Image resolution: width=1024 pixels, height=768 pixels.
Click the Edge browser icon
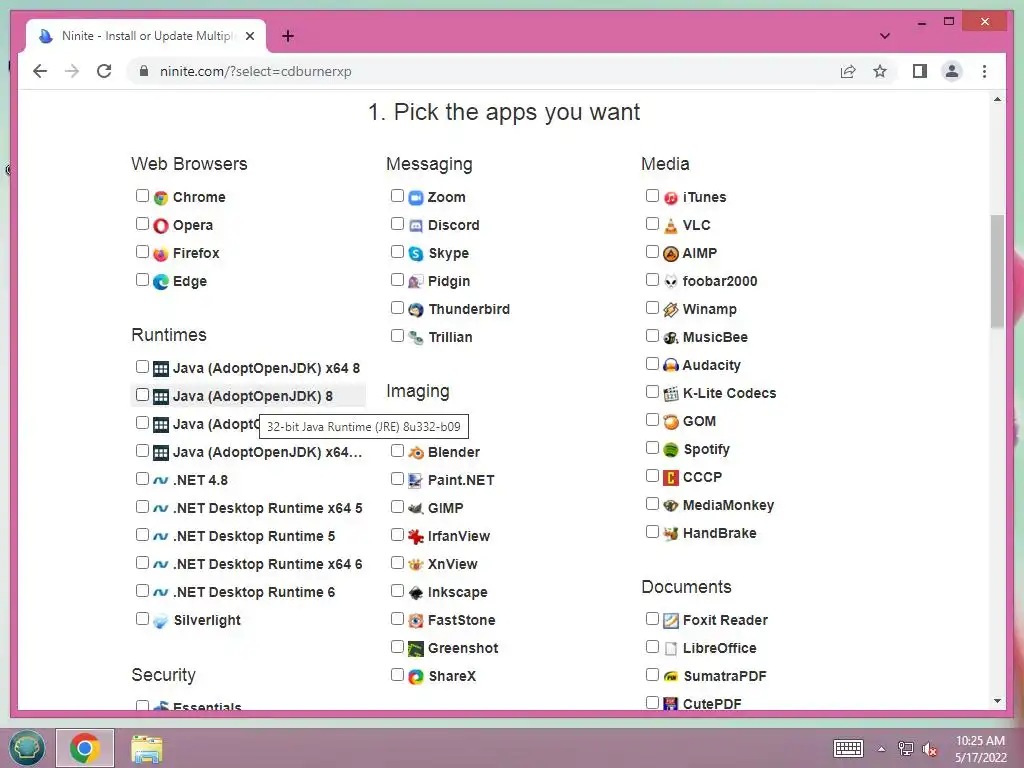tap(161, 281)
